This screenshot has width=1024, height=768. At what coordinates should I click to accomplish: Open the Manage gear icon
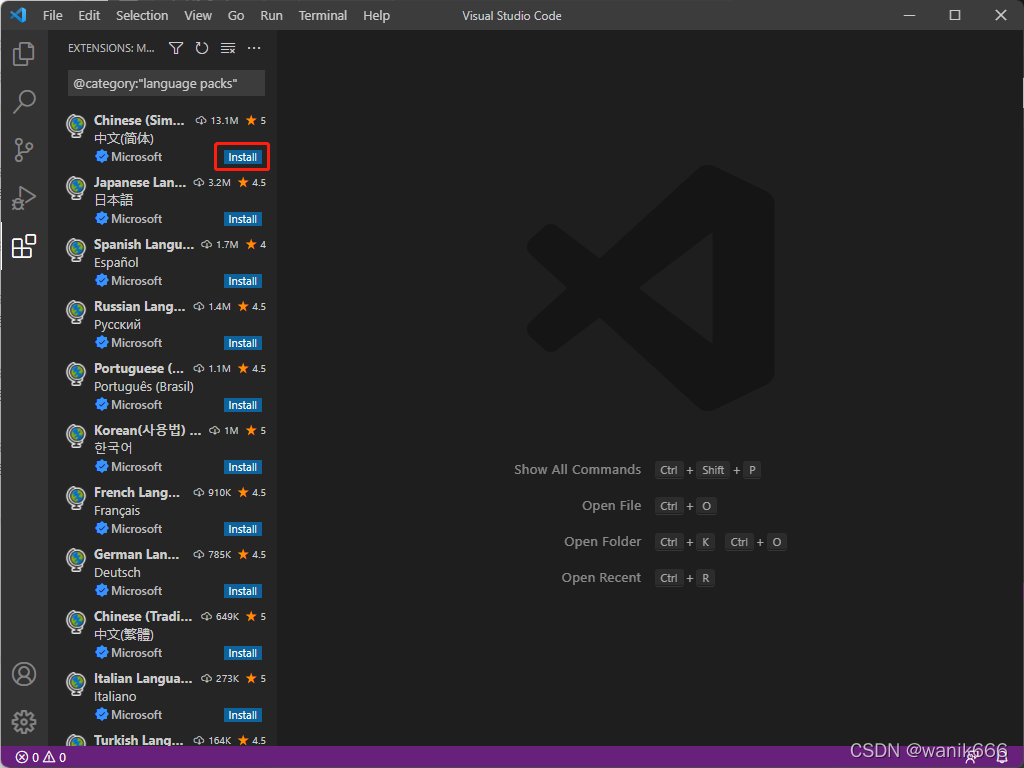point(24,722)
